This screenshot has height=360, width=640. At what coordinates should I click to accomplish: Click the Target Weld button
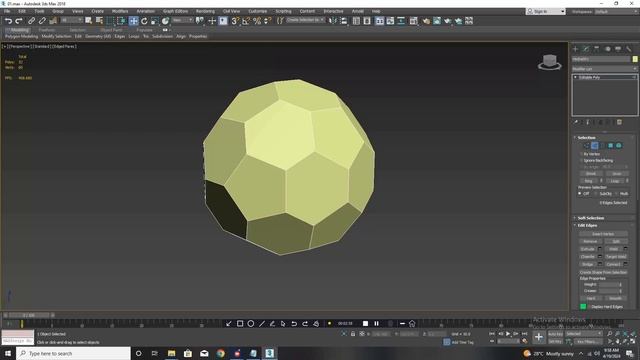click(x=616, y=257)
